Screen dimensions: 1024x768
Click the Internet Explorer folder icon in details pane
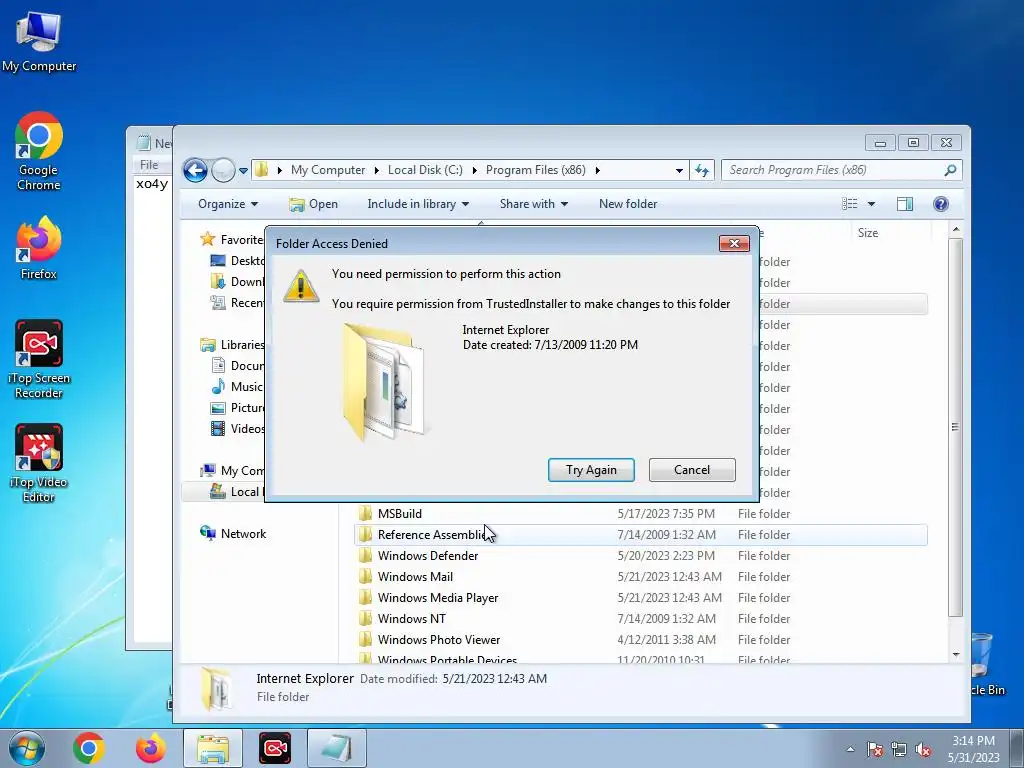pos(216,688)
